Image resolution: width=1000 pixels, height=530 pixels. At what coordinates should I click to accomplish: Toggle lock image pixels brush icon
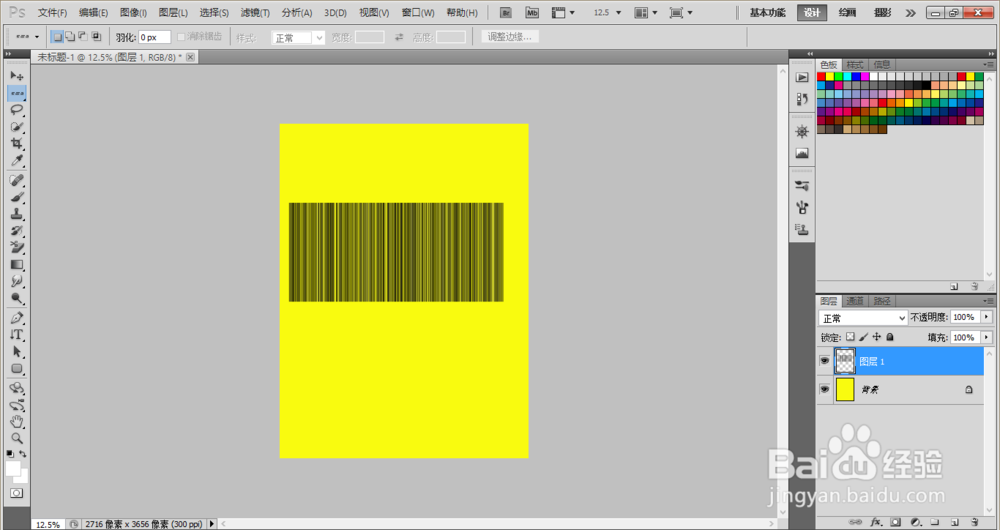[864, 337]
